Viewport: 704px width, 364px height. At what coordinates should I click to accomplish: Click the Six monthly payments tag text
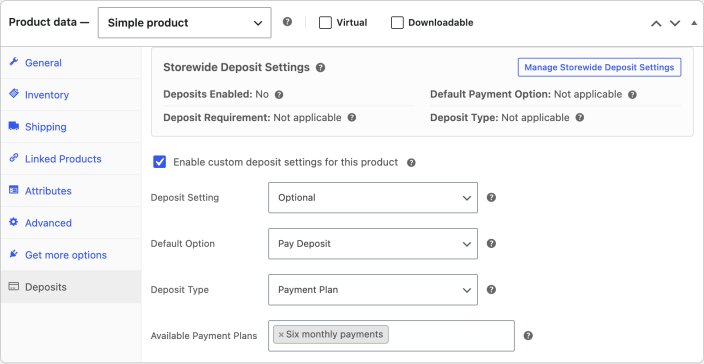(x=334, y=334)
